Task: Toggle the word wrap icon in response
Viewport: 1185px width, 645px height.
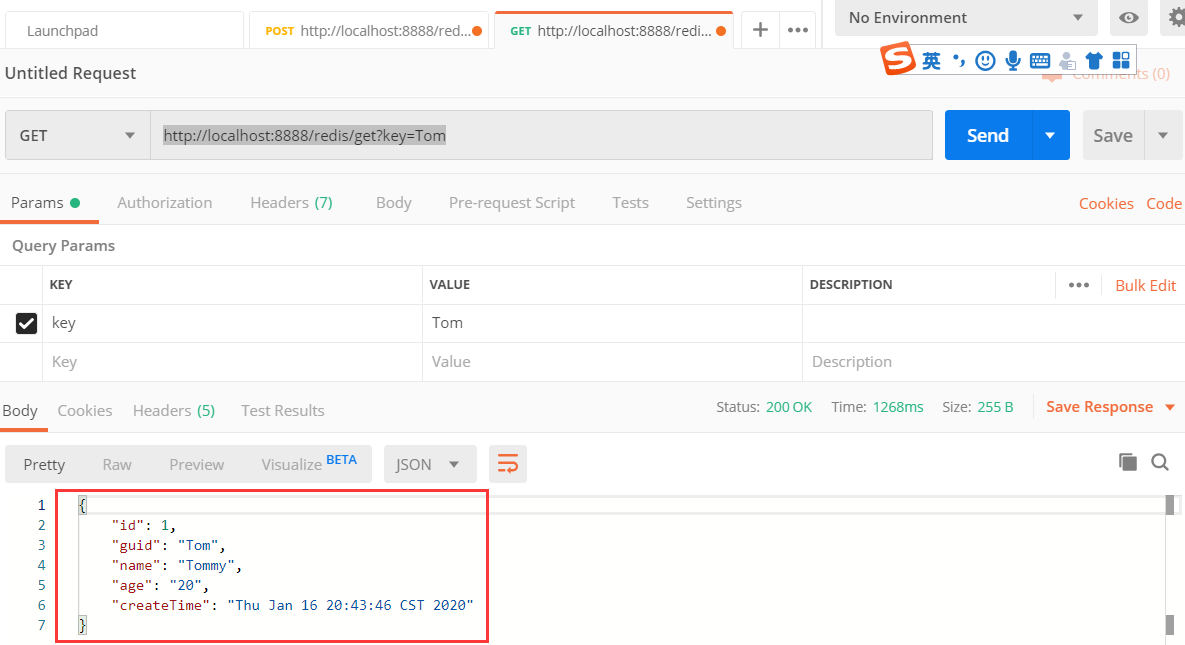Action: tap(508, 464)
